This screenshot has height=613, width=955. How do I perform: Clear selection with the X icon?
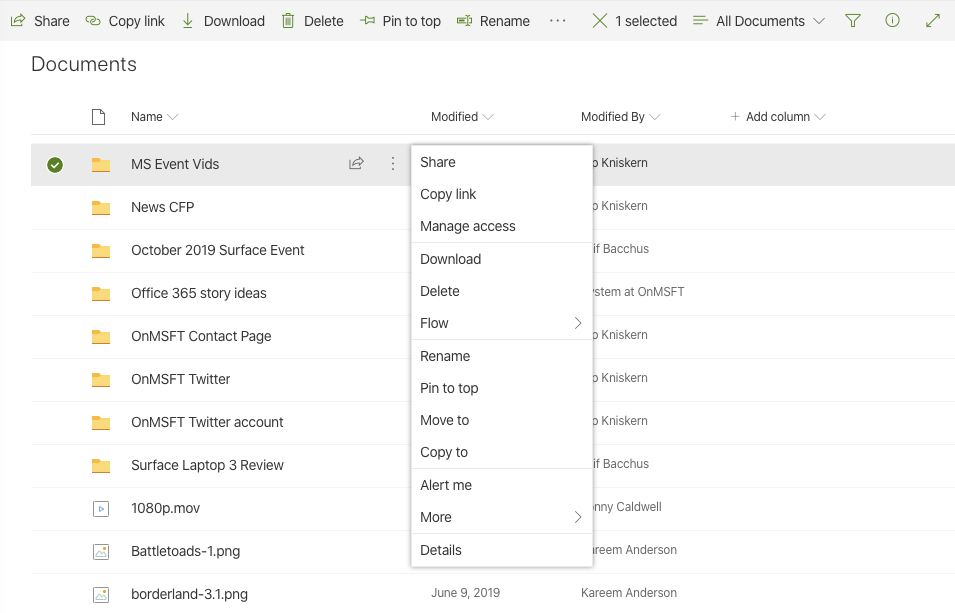coord(600,21)
